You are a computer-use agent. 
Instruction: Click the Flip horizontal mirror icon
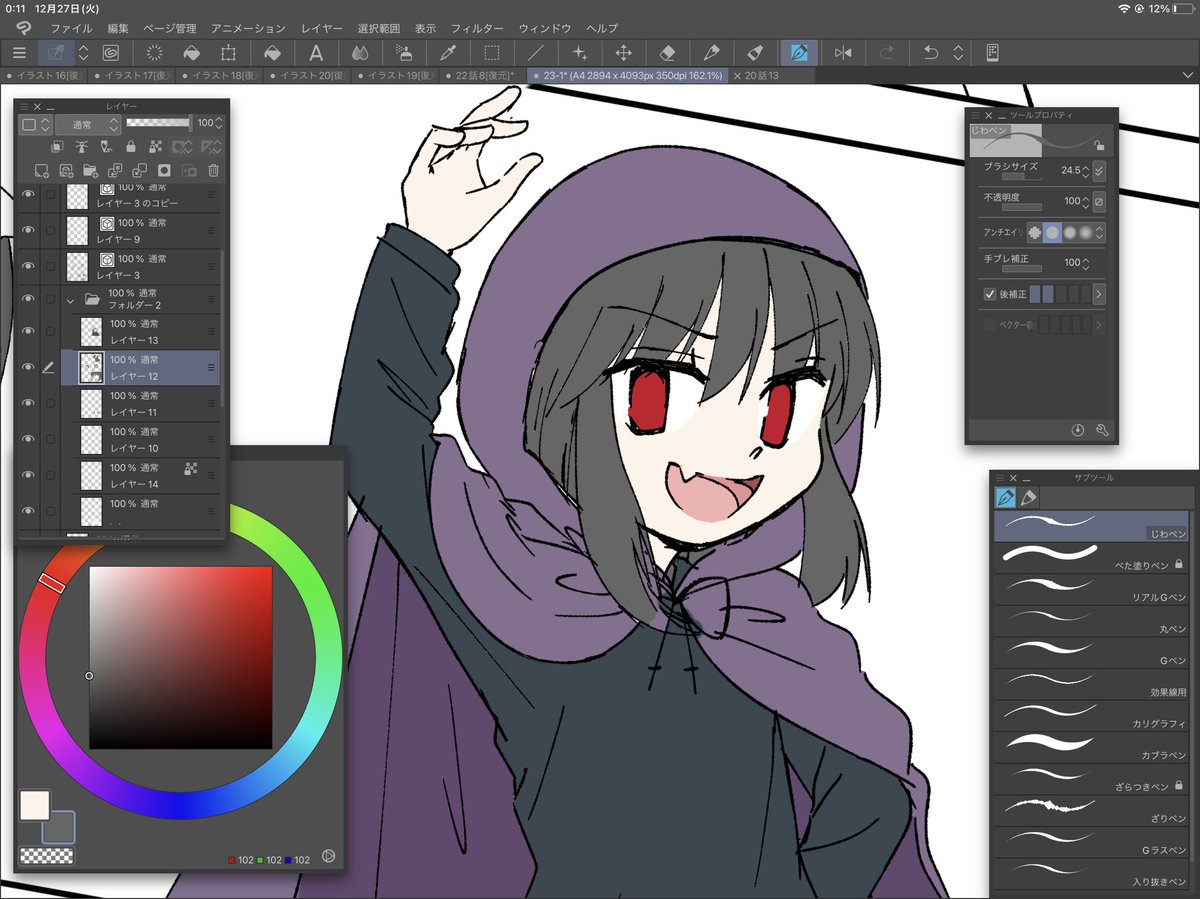(x=843, y=53)
